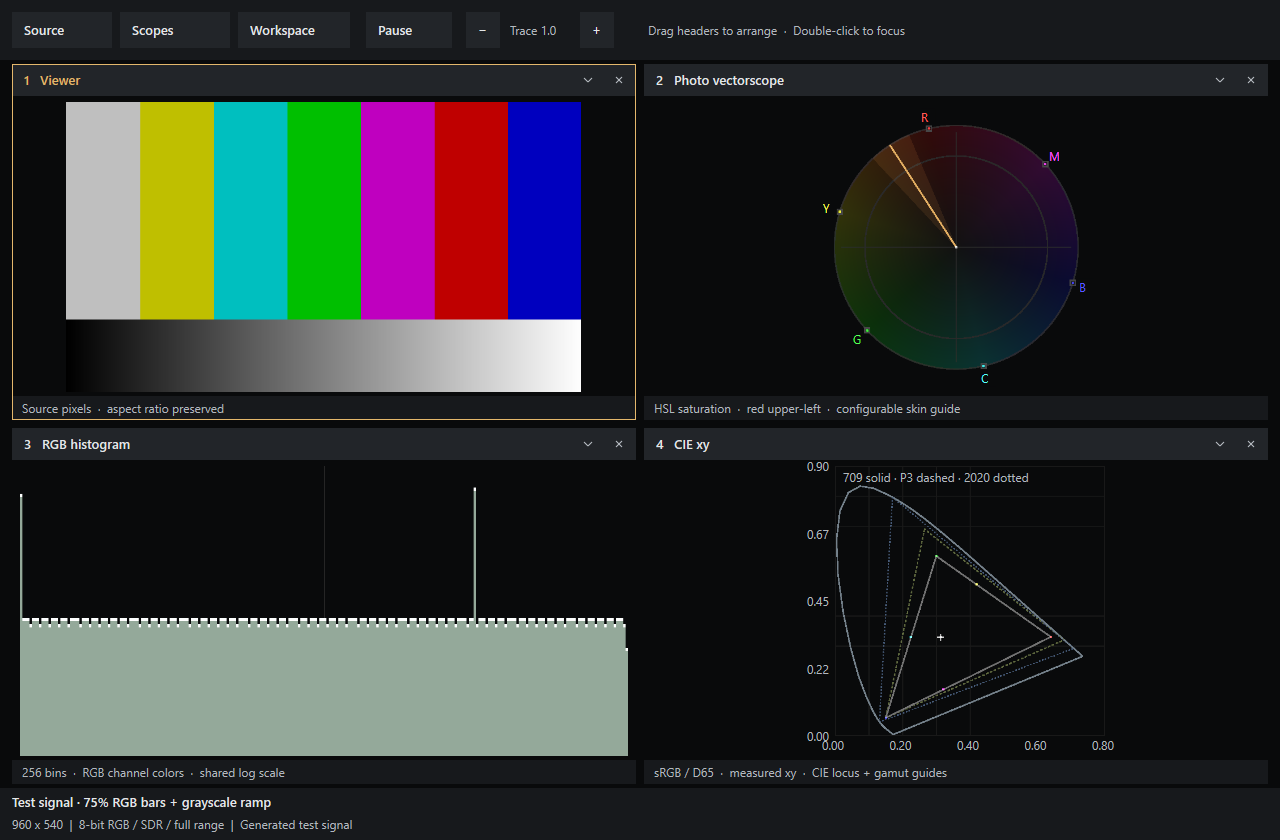Open the Workspace menu
The image size is (1280, 840).
pyautogui.click(x=294, y=30)
